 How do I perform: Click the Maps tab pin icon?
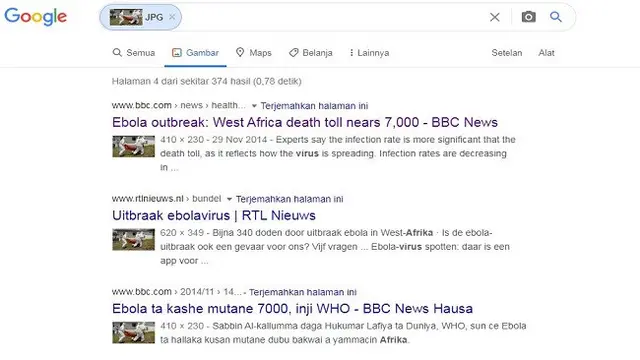(x=240, y=52)
